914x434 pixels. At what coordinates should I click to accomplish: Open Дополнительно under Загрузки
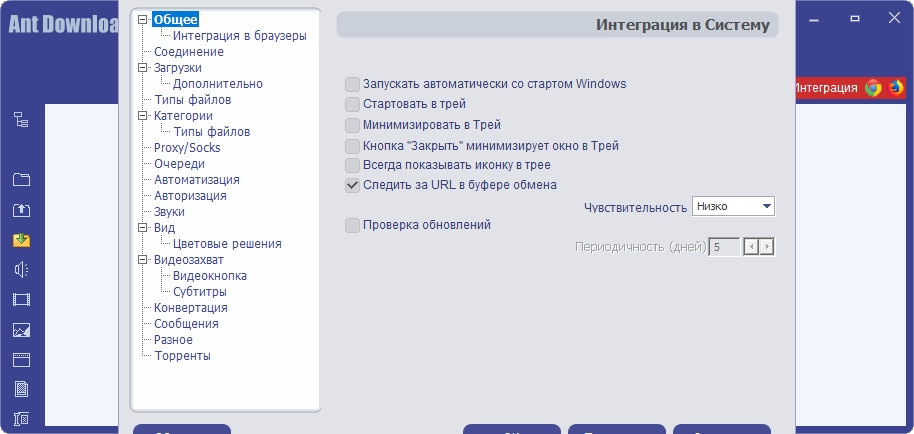coord(218,84)
